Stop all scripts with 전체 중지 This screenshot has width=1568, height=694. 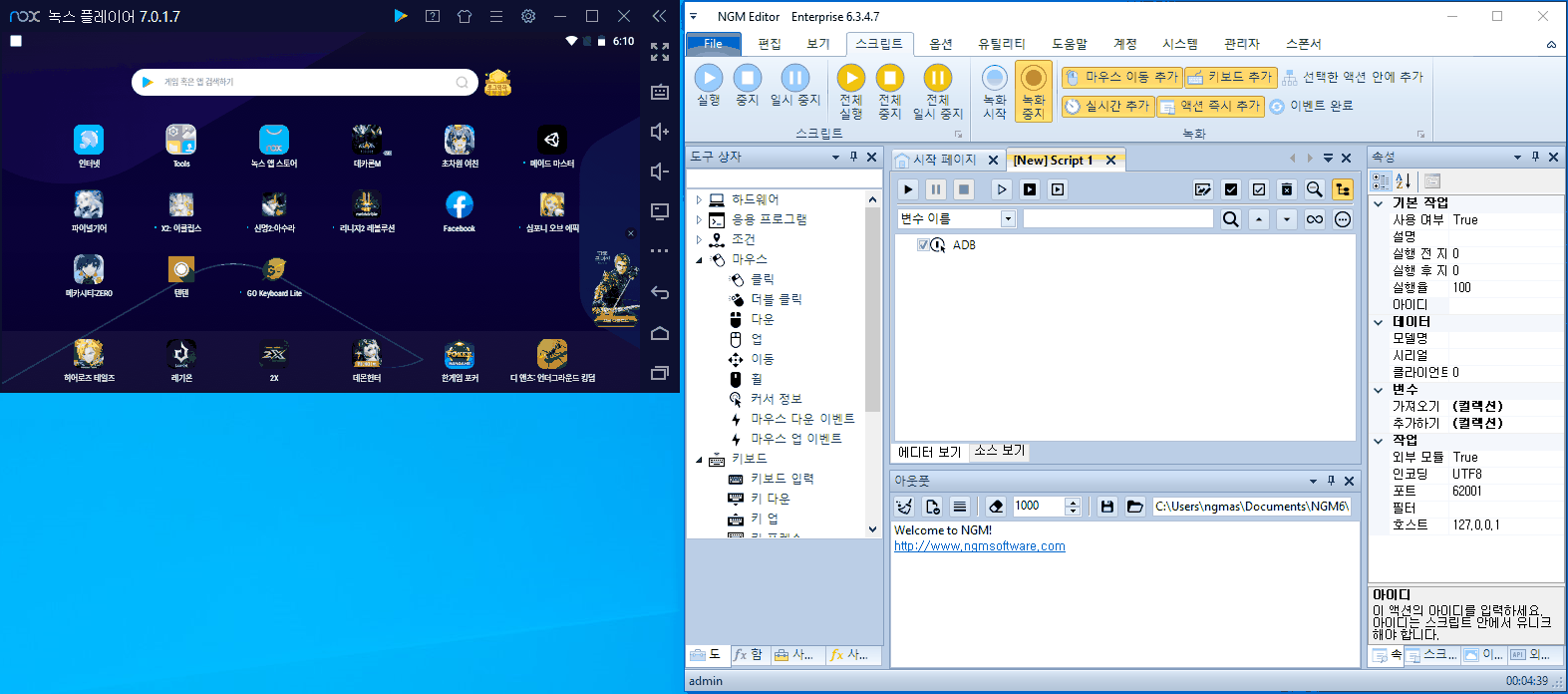point(889,92)
